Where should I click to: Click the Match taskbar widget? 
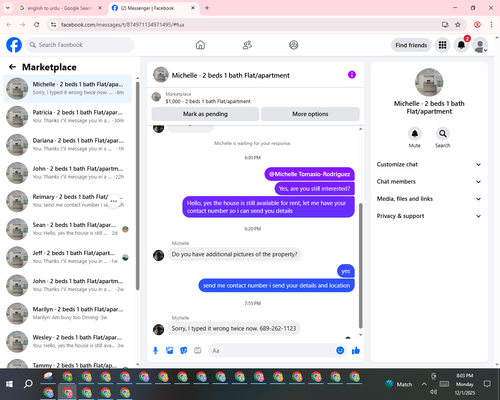[x=399, y=384]
